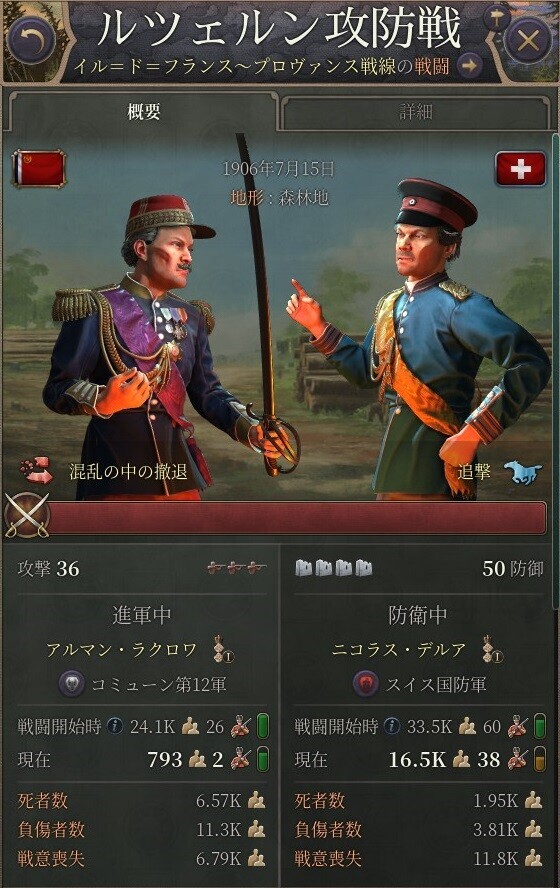The image size is (560, 888).
Task: Click the red battle progress bar
Action: 297,516
